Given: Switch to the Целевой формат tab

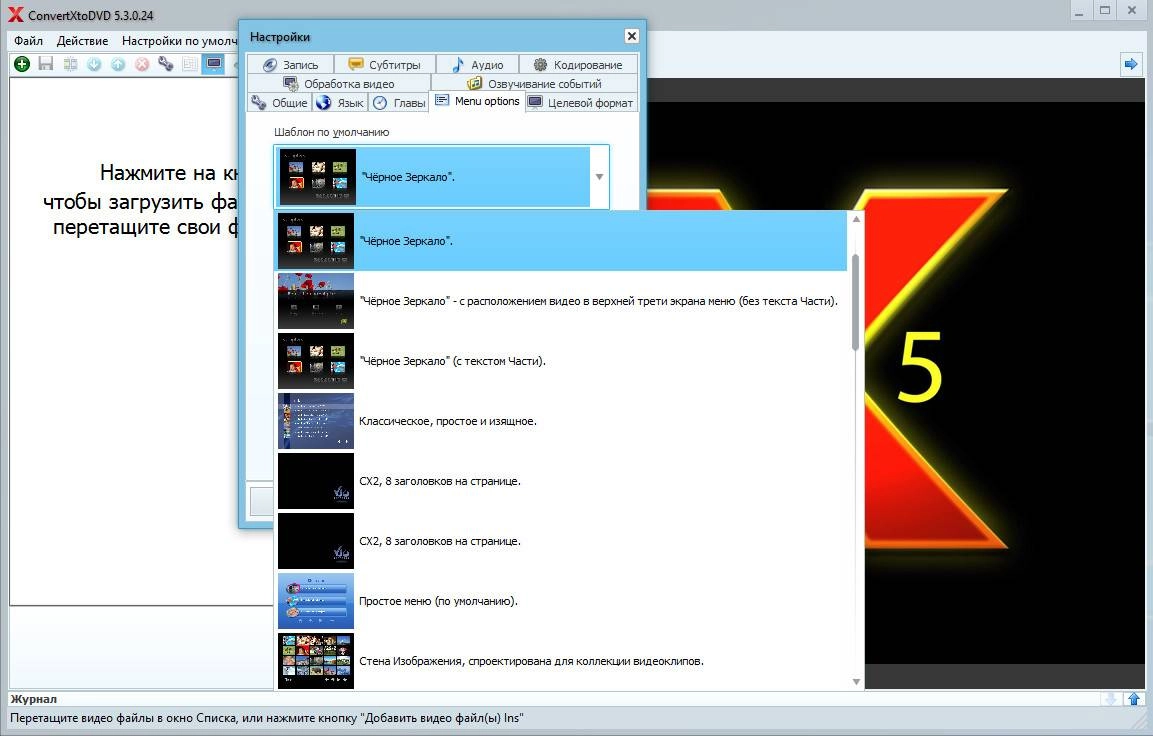Looking at the screenshot, I should 581,103.
